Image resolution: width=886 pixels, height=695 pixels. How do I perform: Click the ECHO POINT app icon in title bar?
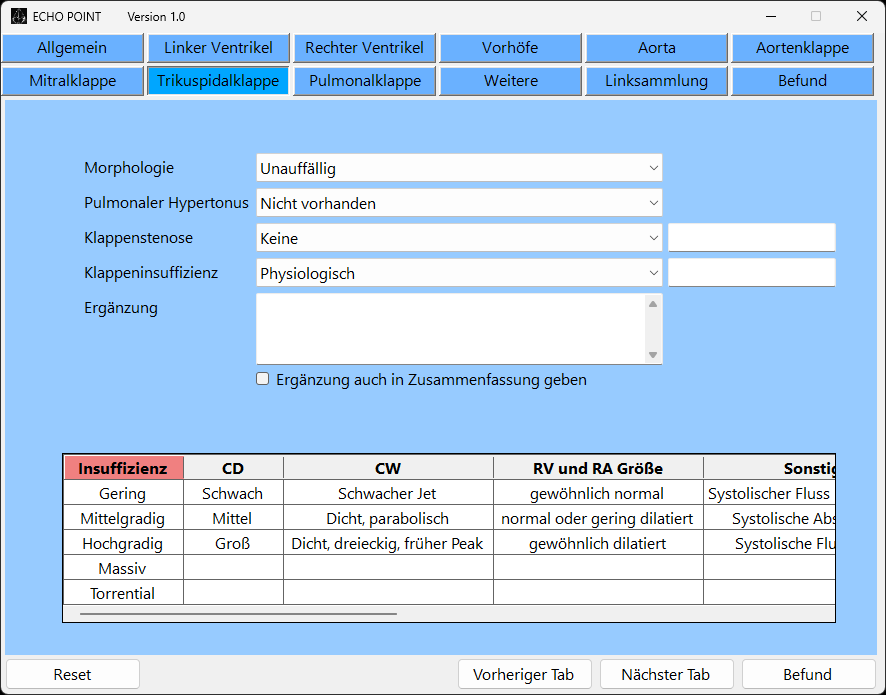tap(19, 16)
